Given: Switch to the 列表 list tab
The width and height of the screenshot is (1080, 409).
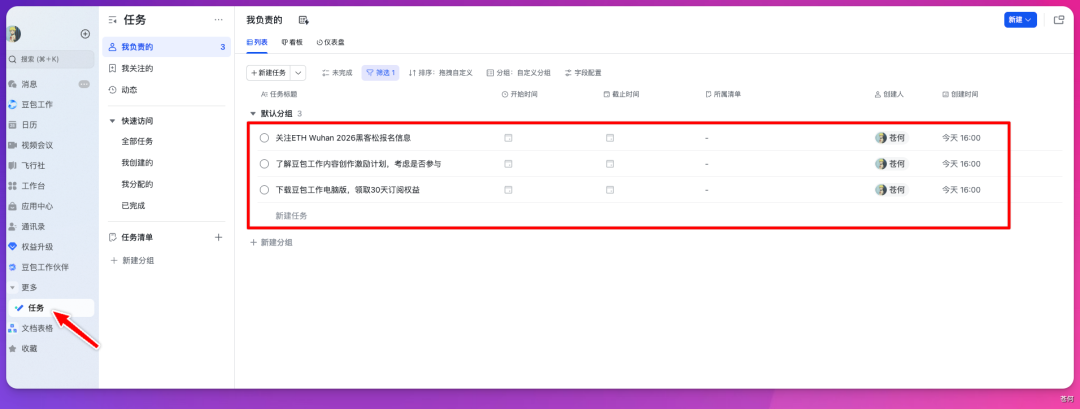Looking at the screenshot, I should (257, 42).
